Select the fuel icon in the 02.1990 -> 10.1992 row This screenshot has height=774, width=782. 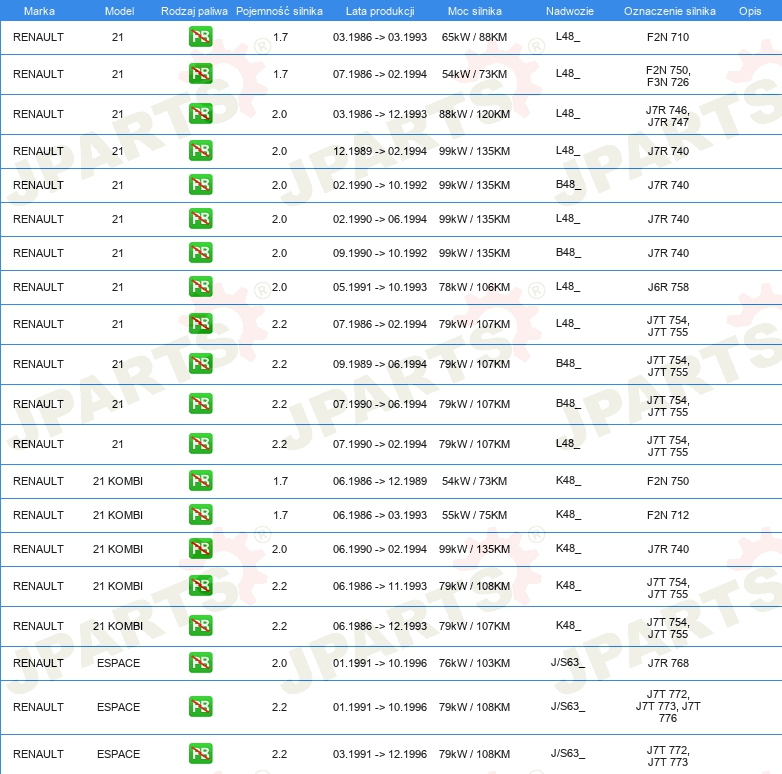(x=200, y=185)
